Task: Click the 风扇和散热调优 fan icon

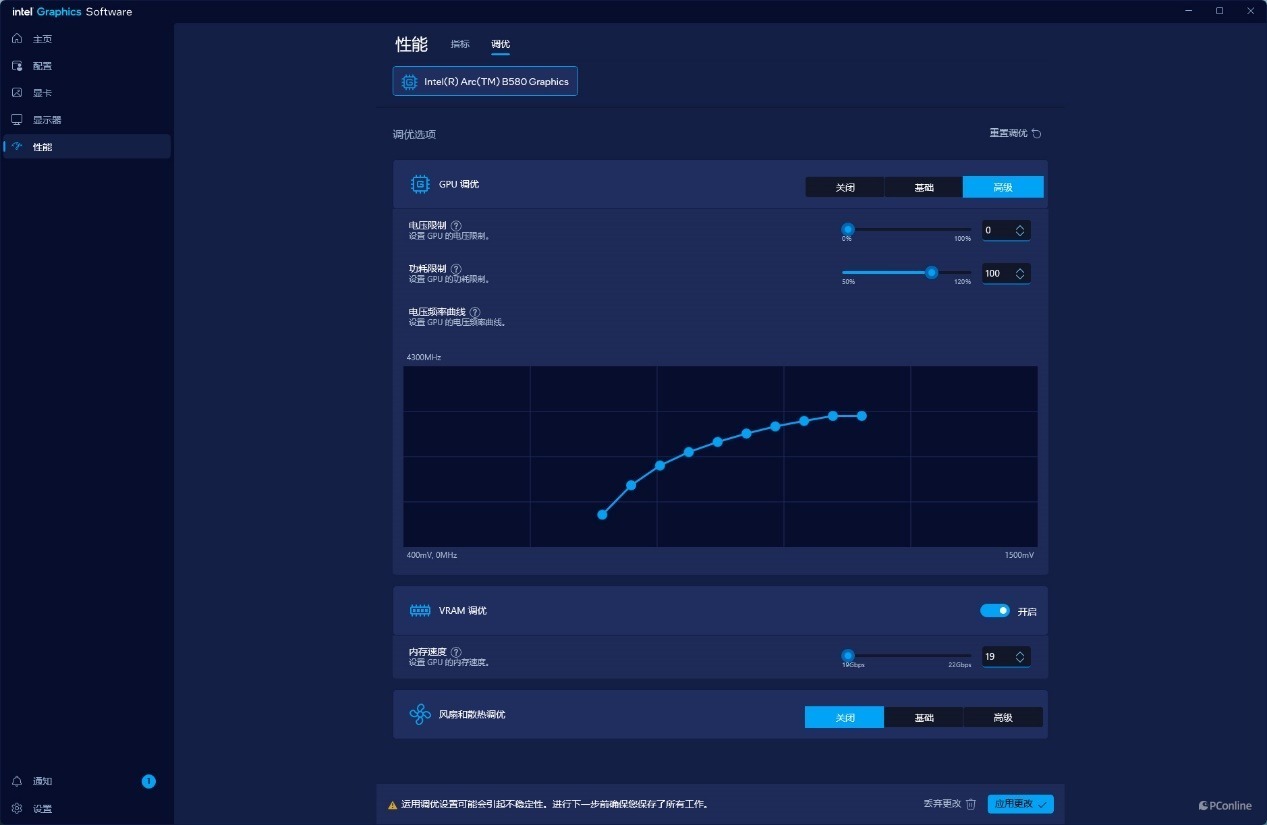Action: tap(420, 715)
